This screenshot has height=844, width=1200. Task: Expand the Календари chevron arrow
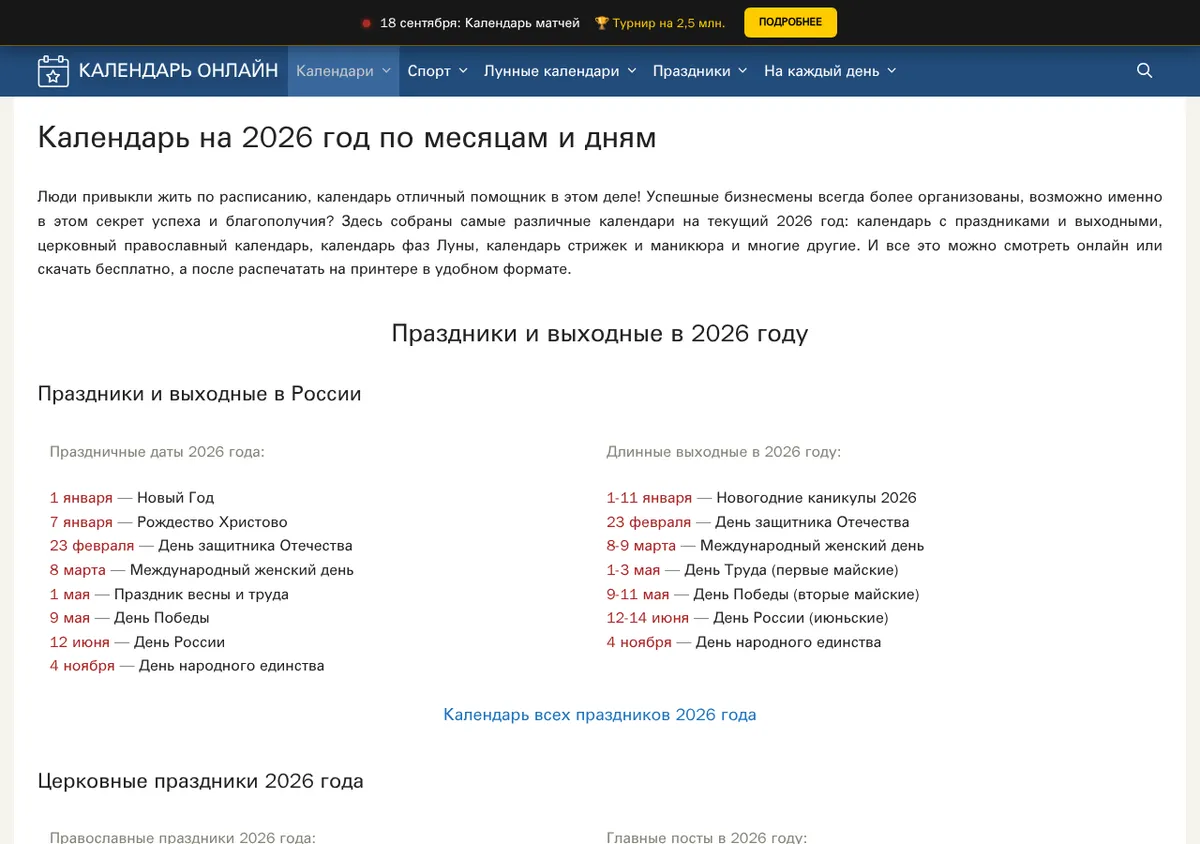386,71
